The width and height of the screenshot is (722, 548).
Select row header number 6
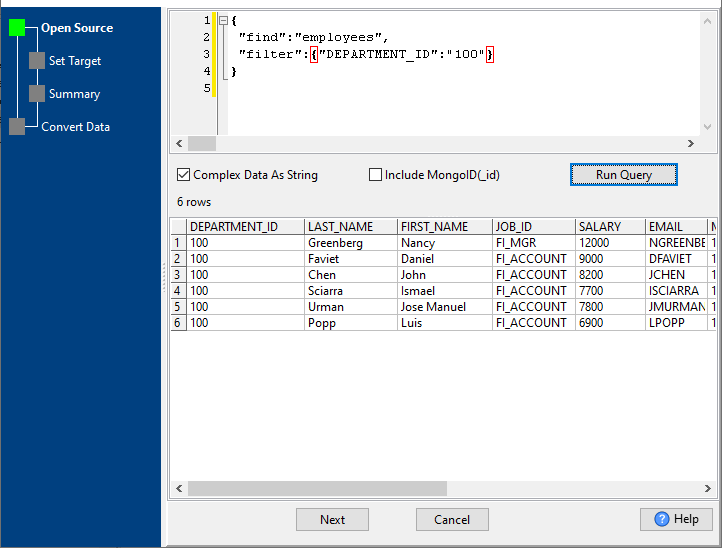(178, 323)
